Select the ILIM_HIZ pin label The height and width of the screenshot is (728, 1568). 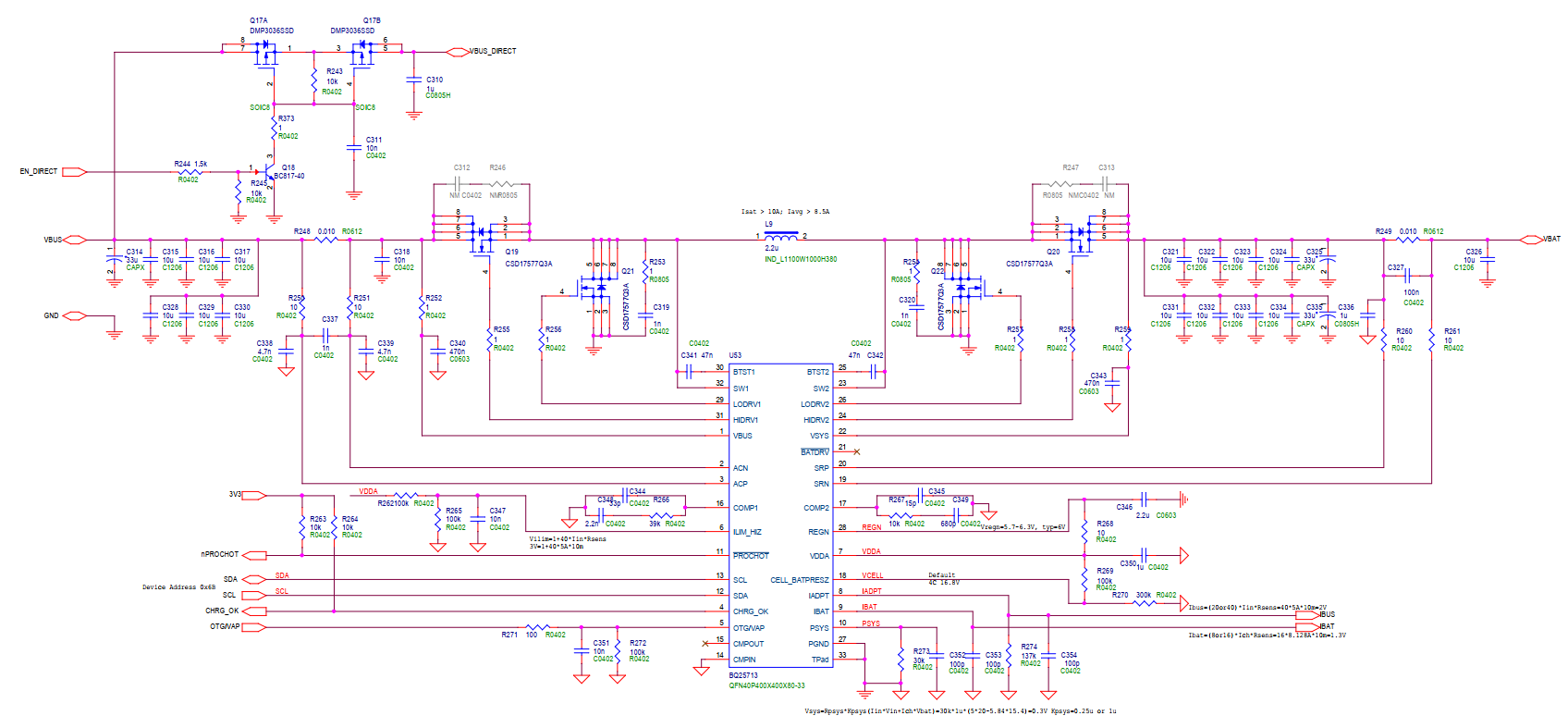(x=747, y=532)
